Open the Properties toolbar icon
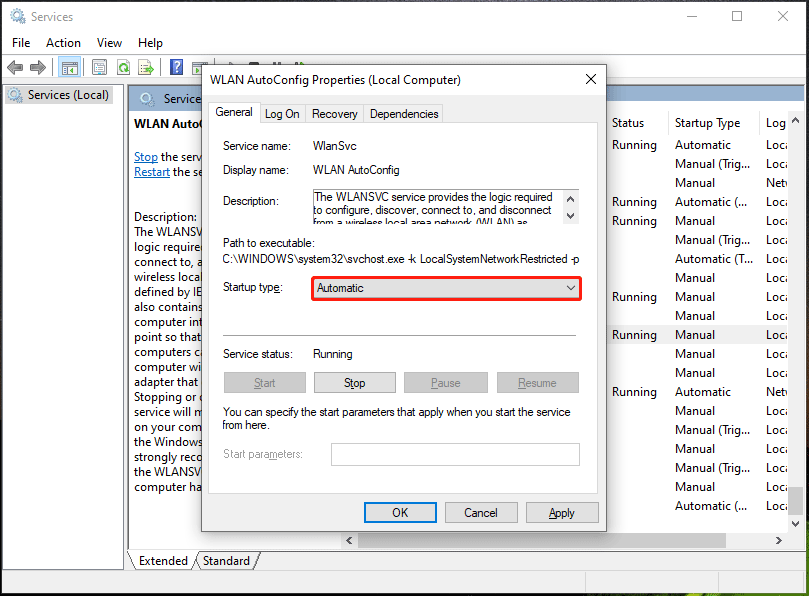This screenshot has width=809, height=596. point(98,67)
